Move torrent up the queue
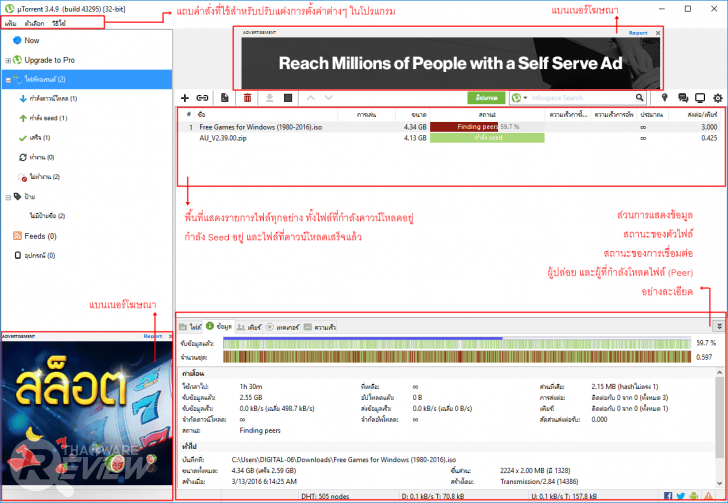 point(311,98)
